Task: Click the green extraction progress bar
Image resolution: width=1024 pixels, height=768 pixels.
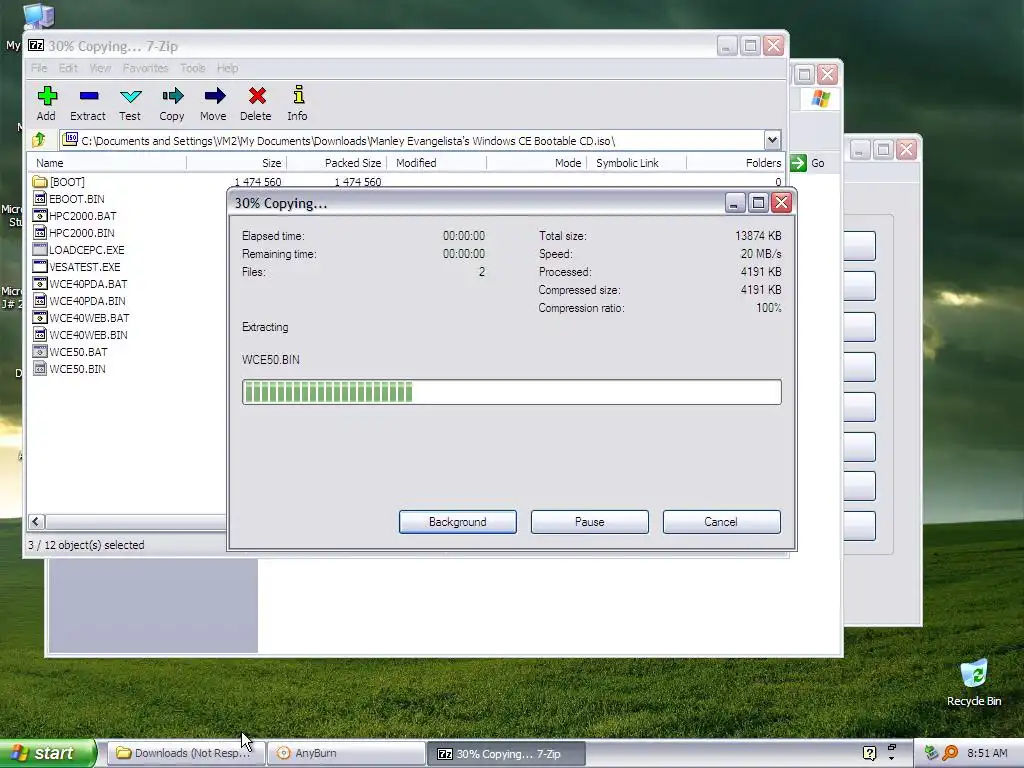Action: point(511,392)
